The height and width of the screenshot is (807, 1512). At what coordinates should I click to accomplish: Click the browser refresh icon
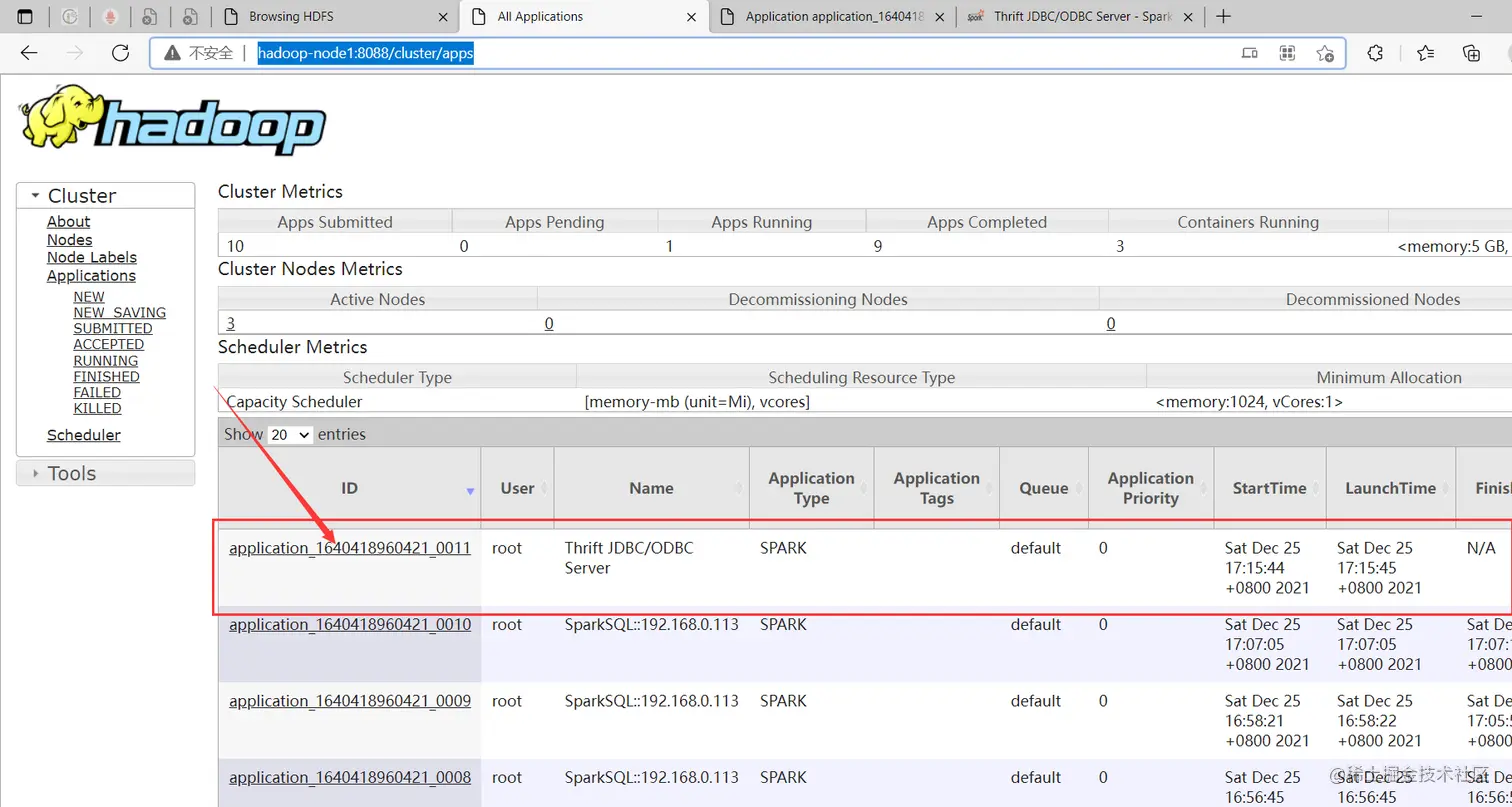pyautogui.click(x=121, y=53)
